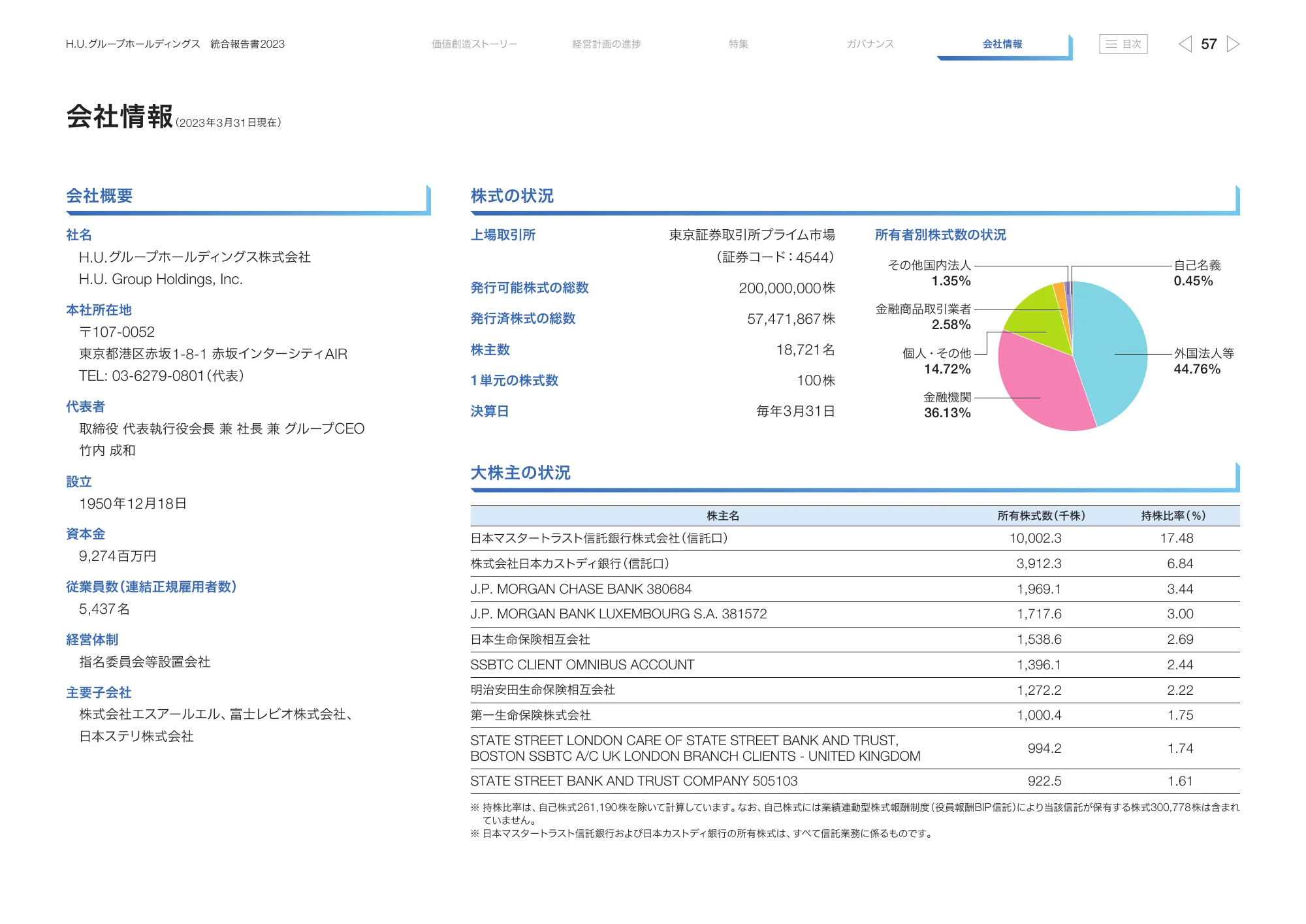Screen dimensions: 1306x924
Task: Open the 経営計画の進捗 tab
Action: pyautogui.click(x=606, y=44)
